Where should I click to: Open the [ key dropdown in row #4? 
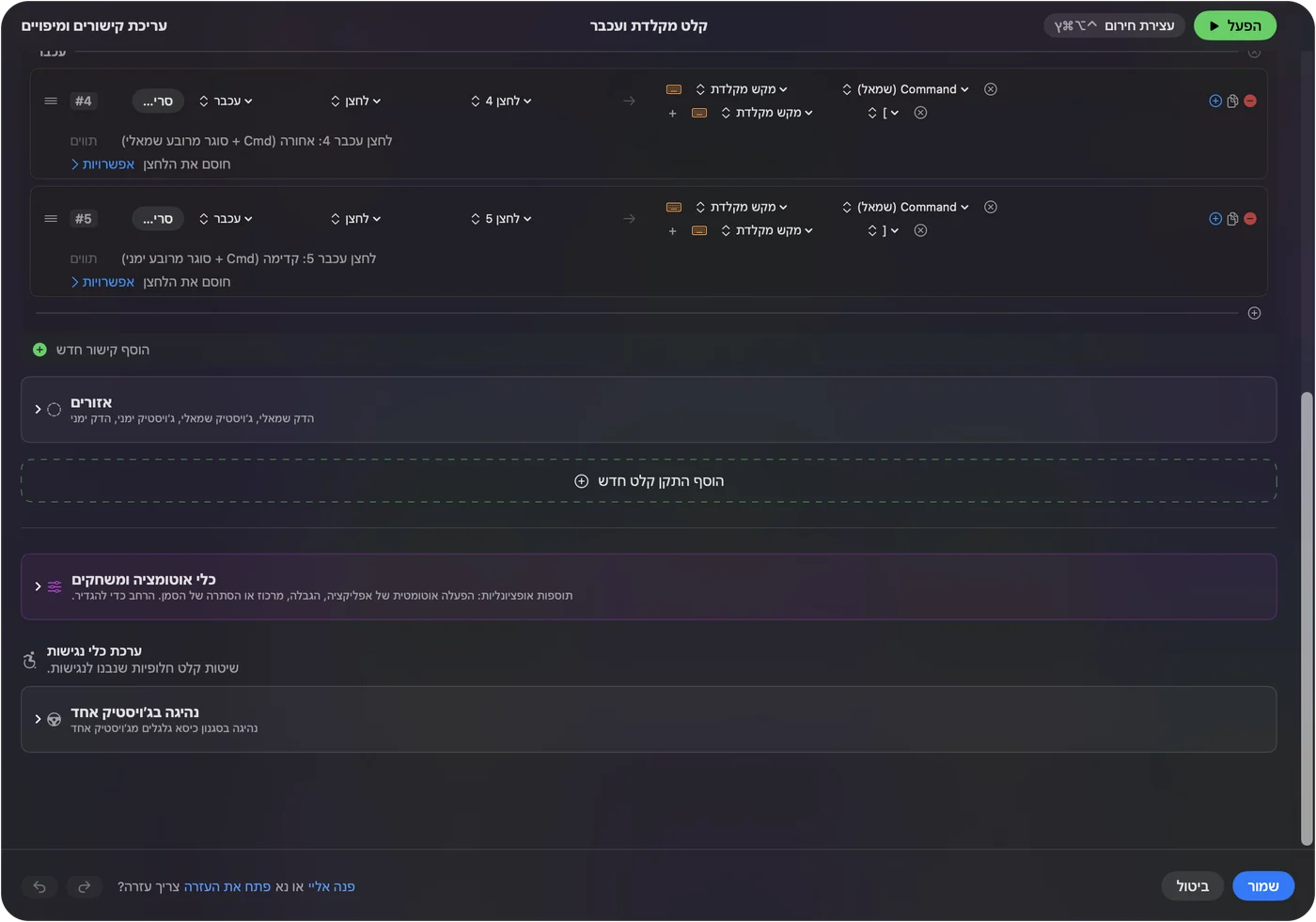(884, 113)
